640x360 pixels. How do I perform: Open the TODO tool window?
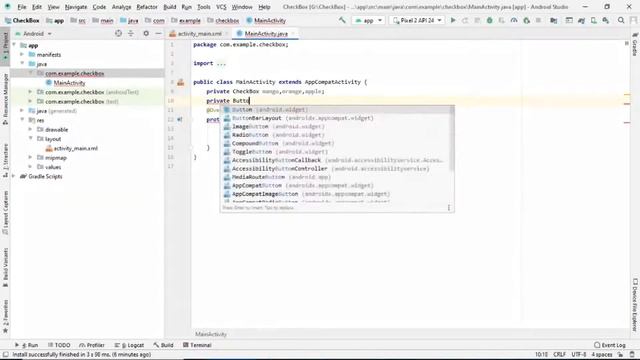tap(59, 345)
